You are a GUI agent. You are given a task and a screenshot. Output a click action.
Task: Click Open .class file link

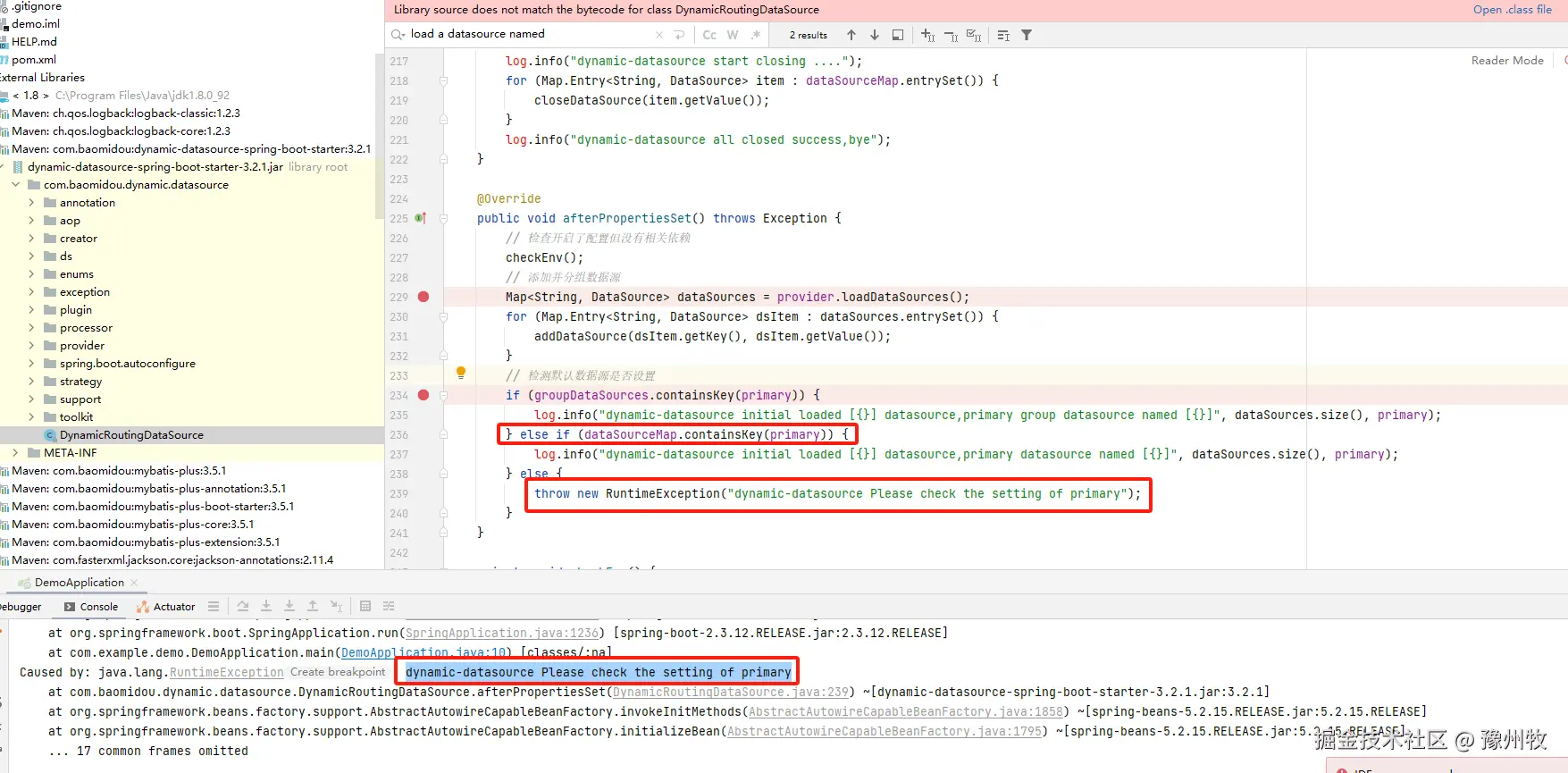click(1513, 10)
